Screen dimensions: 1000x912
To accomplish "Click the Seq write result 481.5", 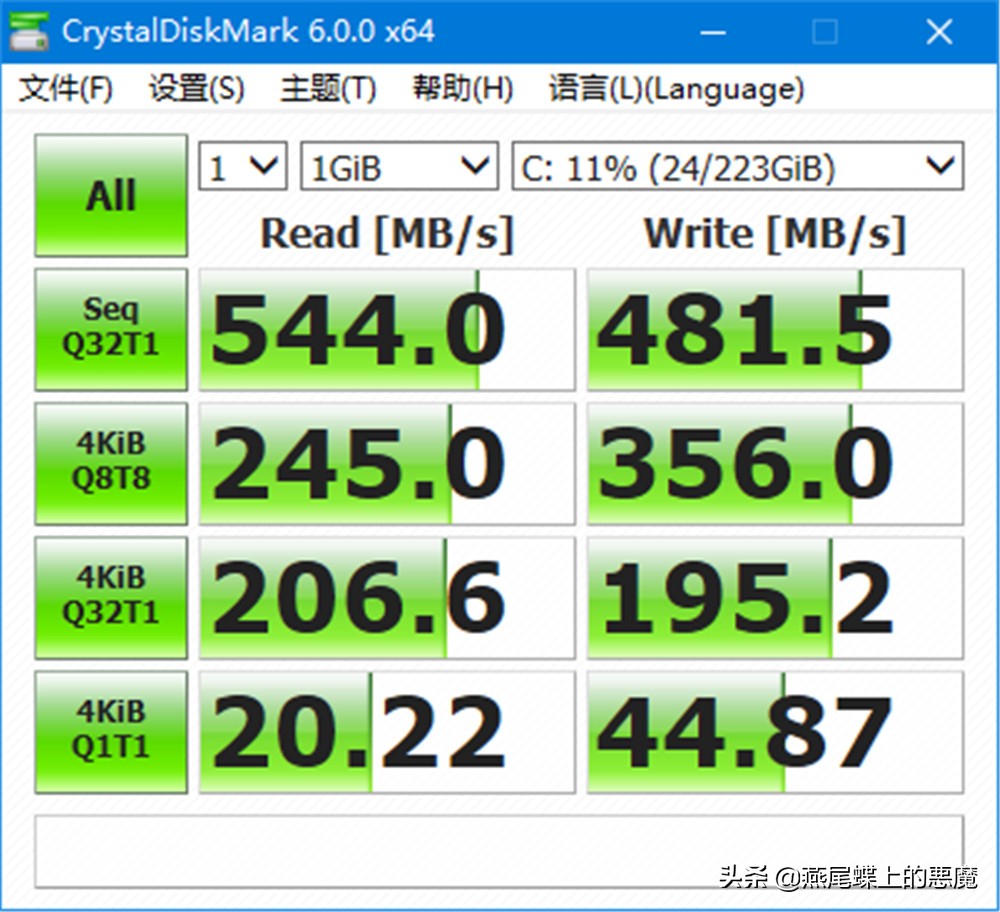I will pos(775,329).
